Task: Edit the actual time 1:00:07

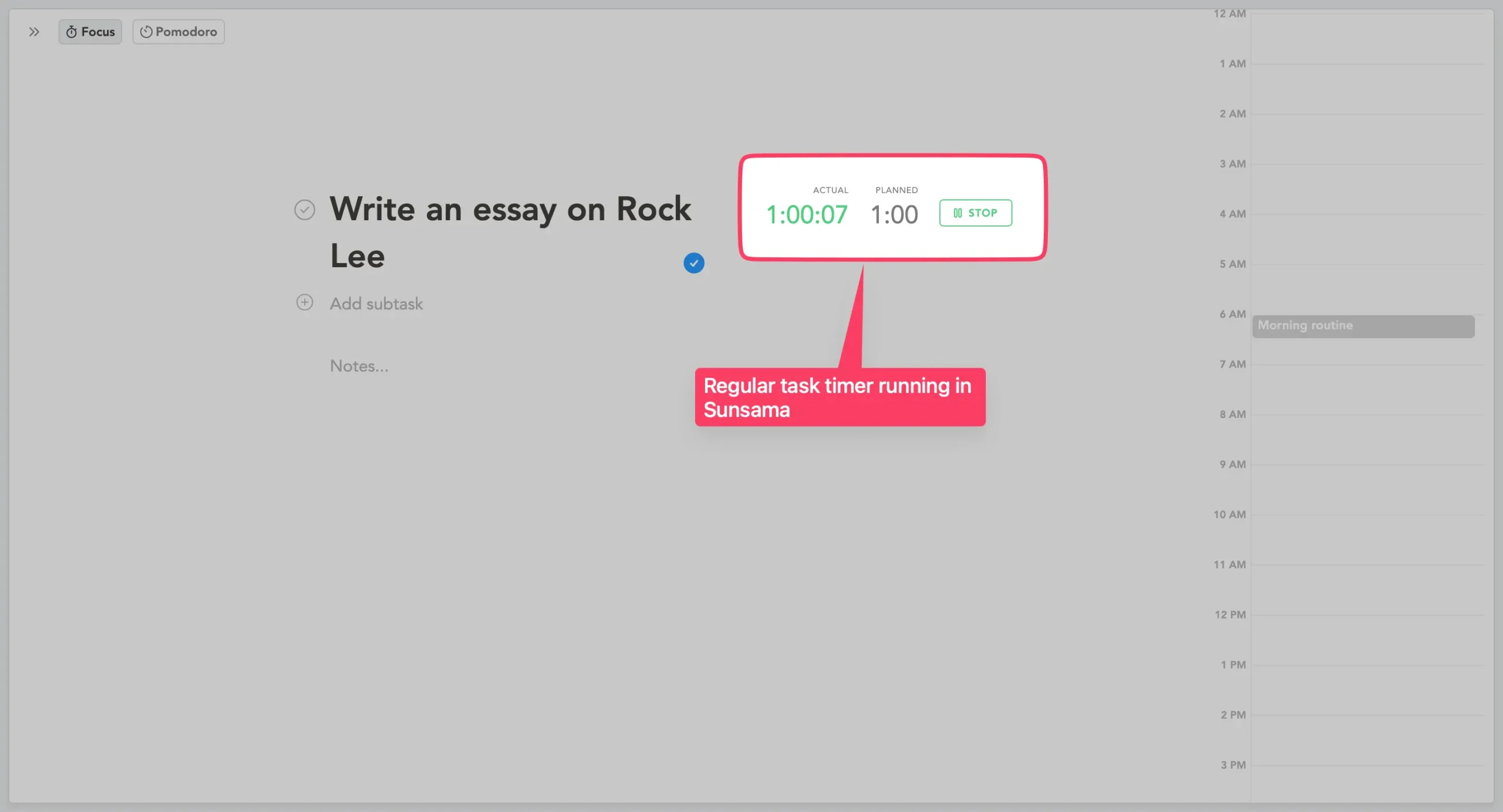Action: point(807,215)
